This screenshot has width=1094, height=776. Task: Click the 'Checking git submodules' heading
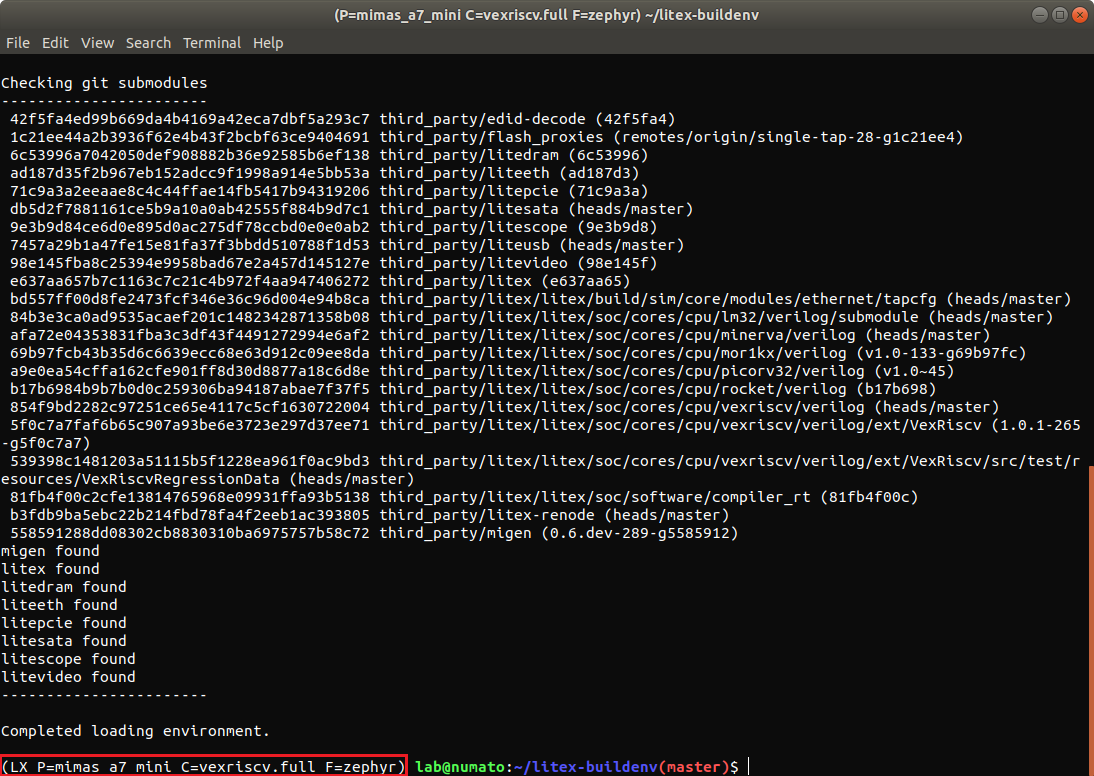tap(104, 83)
